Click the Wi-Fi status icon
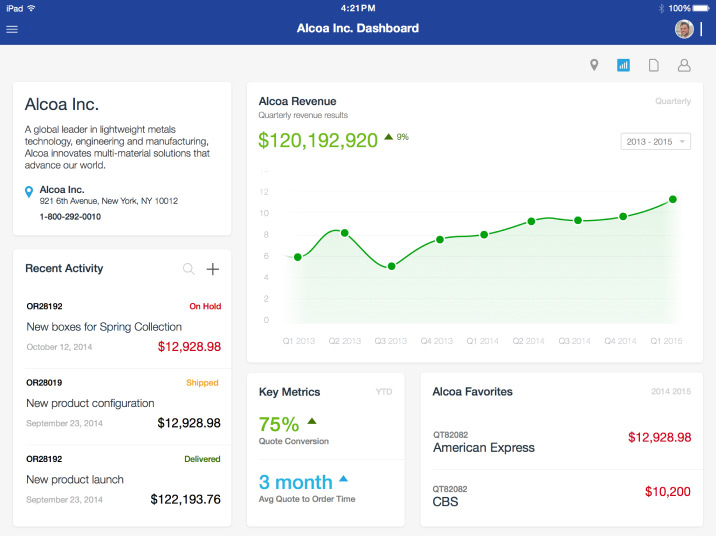The height and width of the screenshot is (536, 716). [31, 8]
